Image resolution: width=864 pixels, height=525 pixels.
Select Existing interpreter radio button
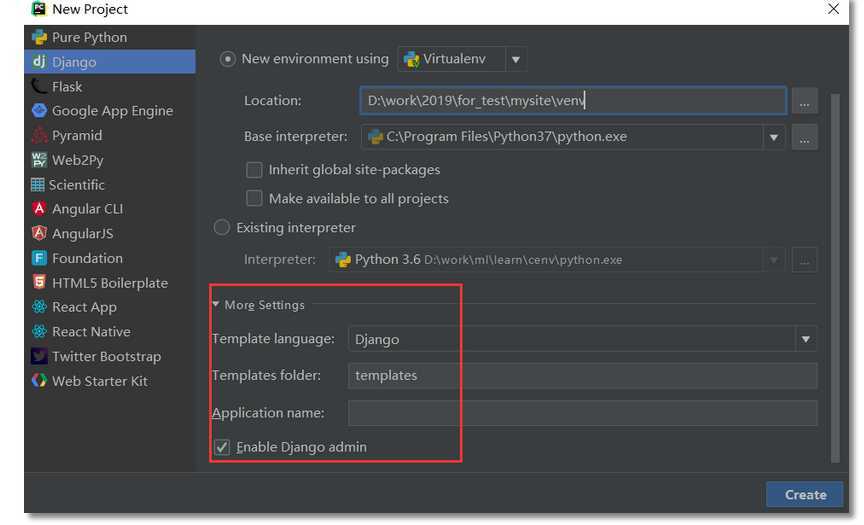pos(222,228)
